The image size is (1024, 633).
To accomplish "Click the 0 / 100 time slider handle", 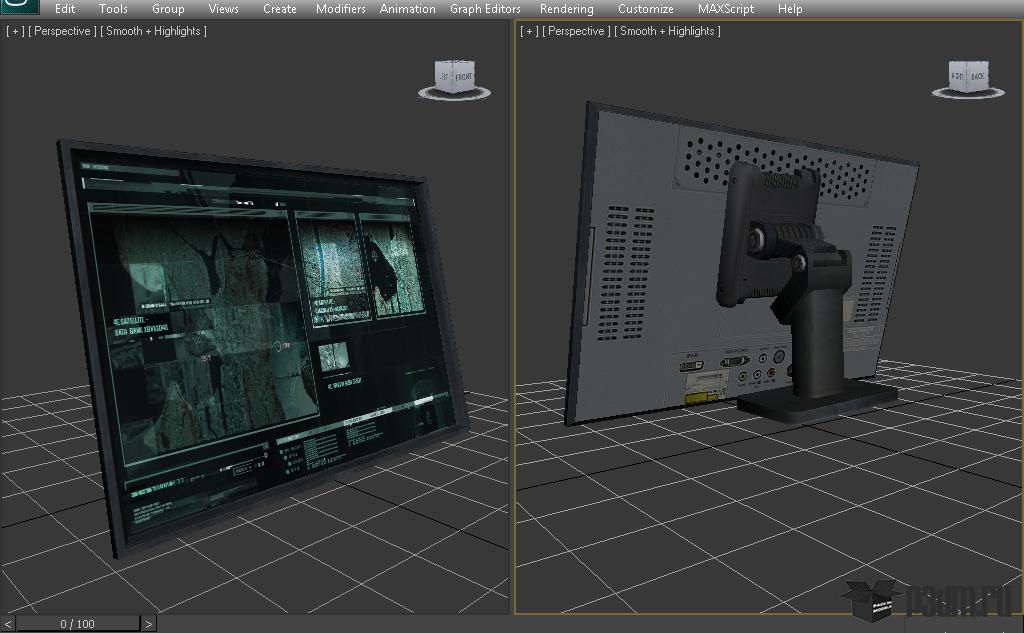I will pyautogui.click(x=77, y=624).
